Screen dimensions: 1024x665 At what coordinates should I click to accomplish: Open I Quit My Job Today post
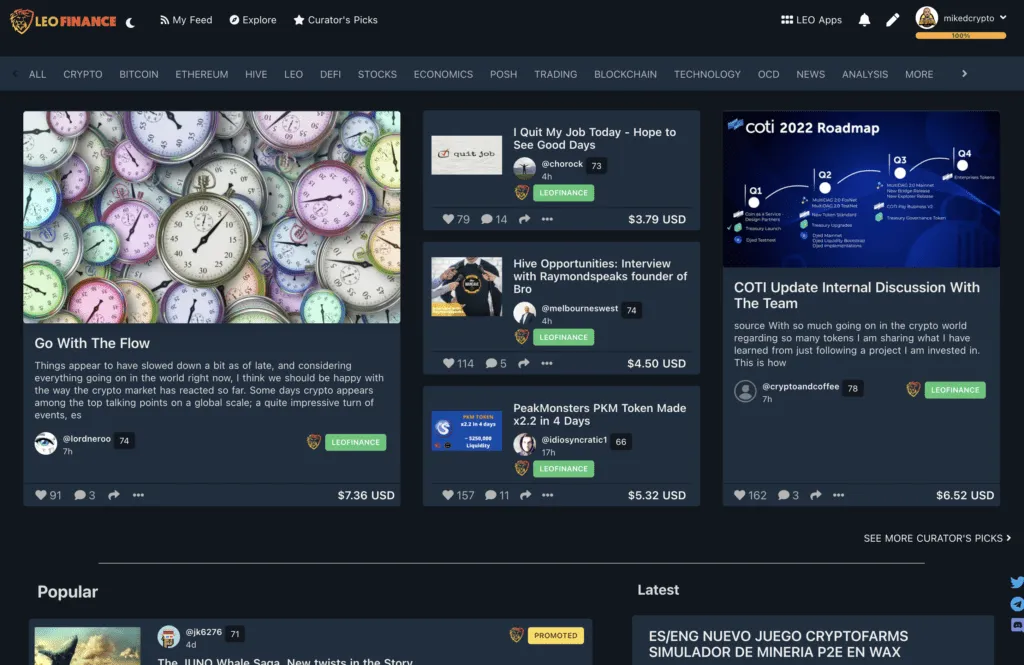(x=594, y=138)
